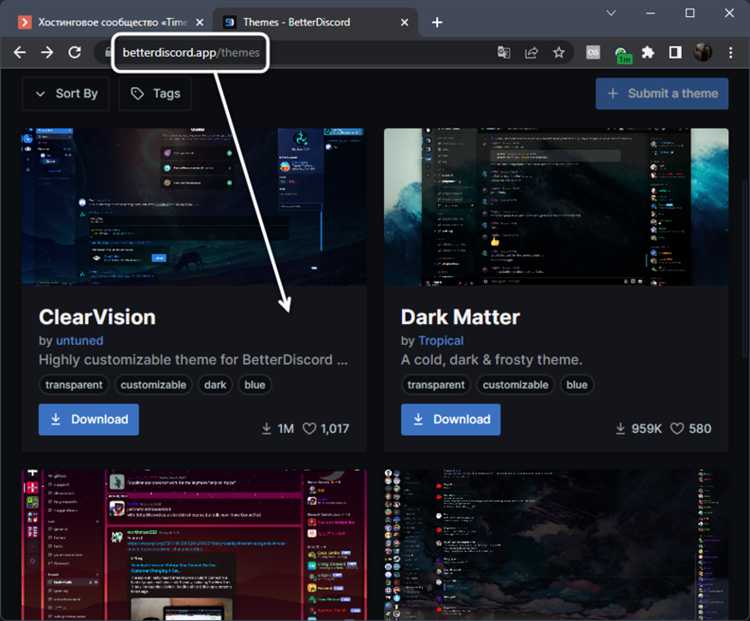This screenshot has height=621, width=750.
Task: Click ClearVision description text
Action: [193, 360]
